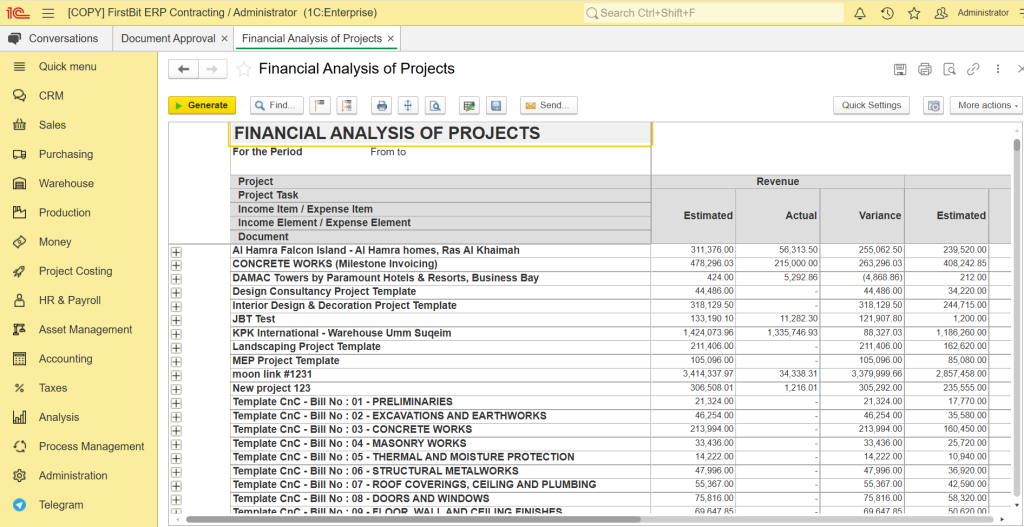Open print preview from the toolbar
This screenshot has width=1024, height=527.
tap(435, 105)
